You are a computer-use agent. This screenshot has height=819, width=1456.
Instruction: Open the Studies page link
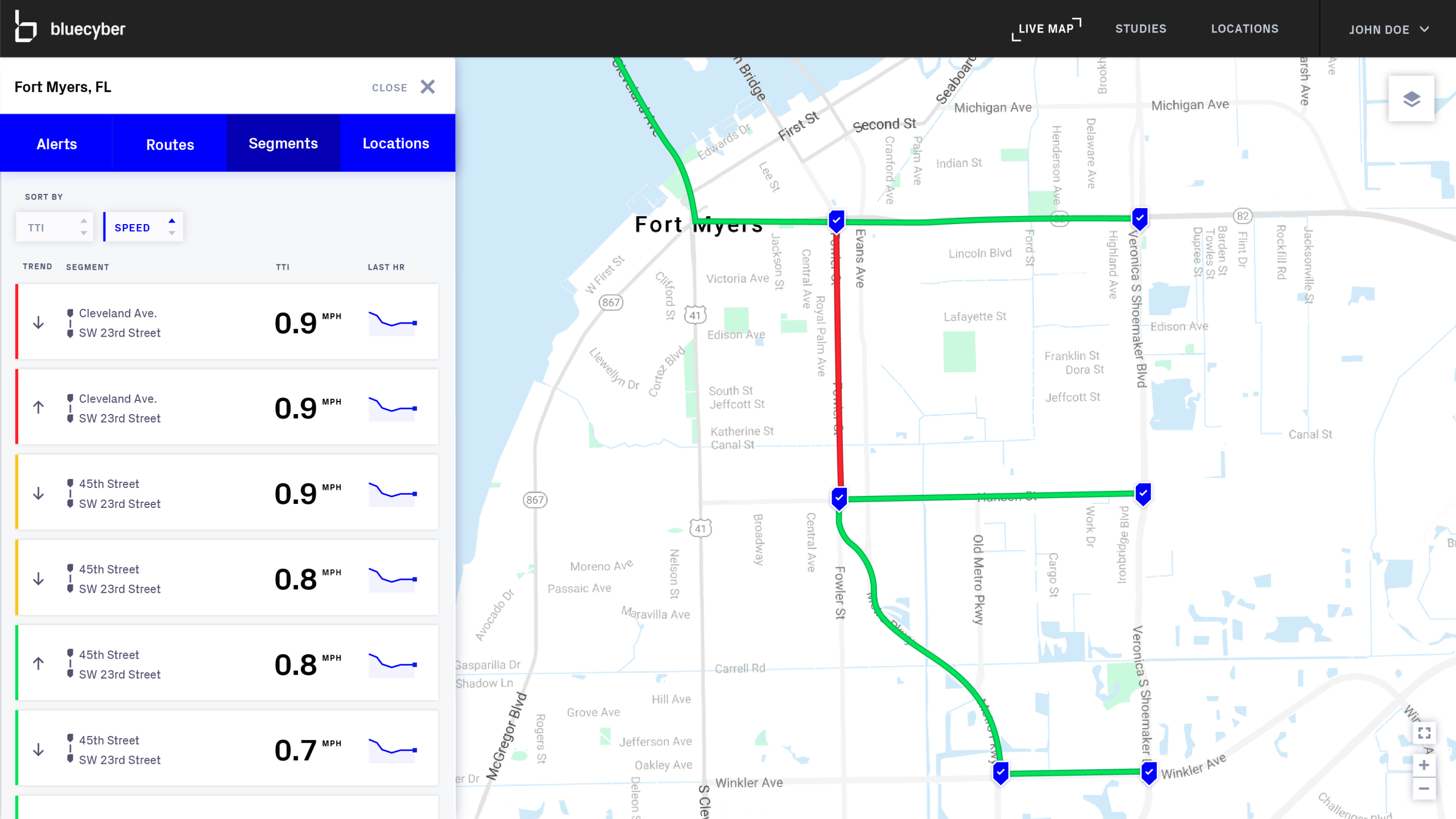(1140, 28)
